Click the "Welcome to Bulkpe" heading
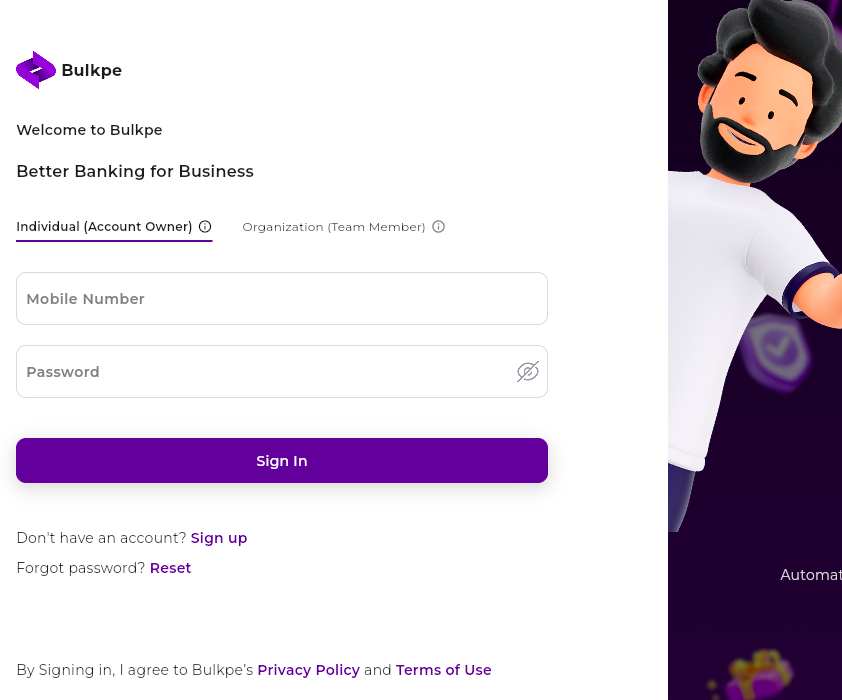 (x=89, y=130)
